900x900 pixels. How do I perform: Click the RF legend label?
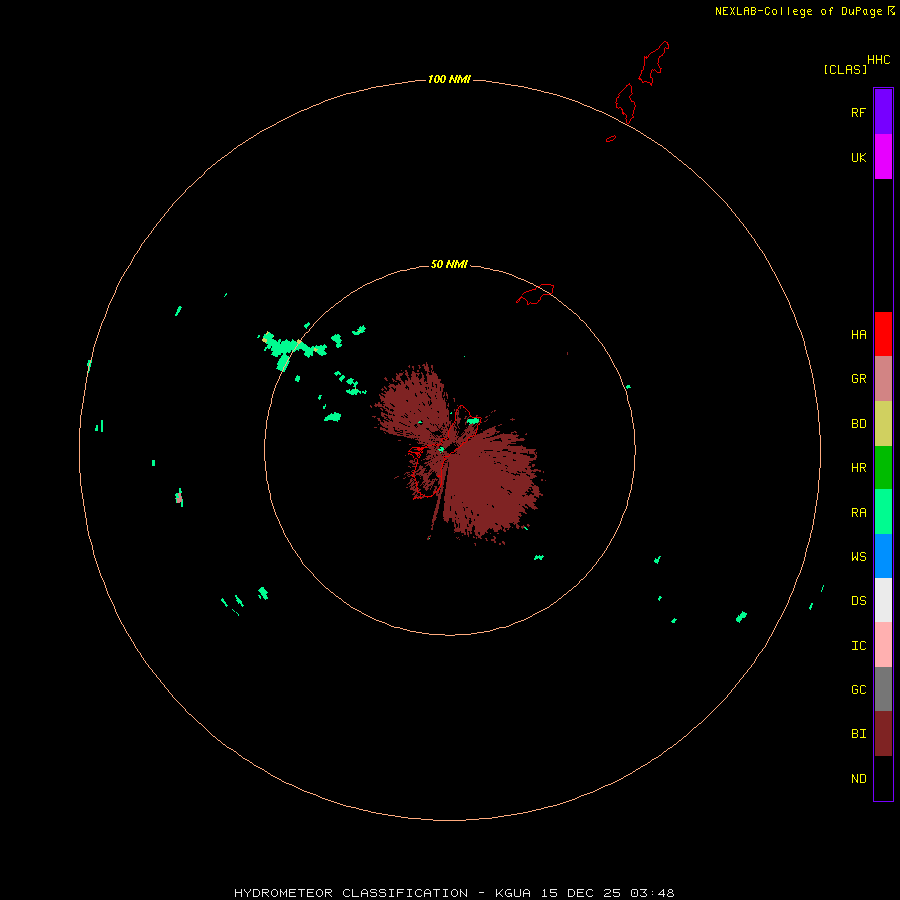coord(858,113)
